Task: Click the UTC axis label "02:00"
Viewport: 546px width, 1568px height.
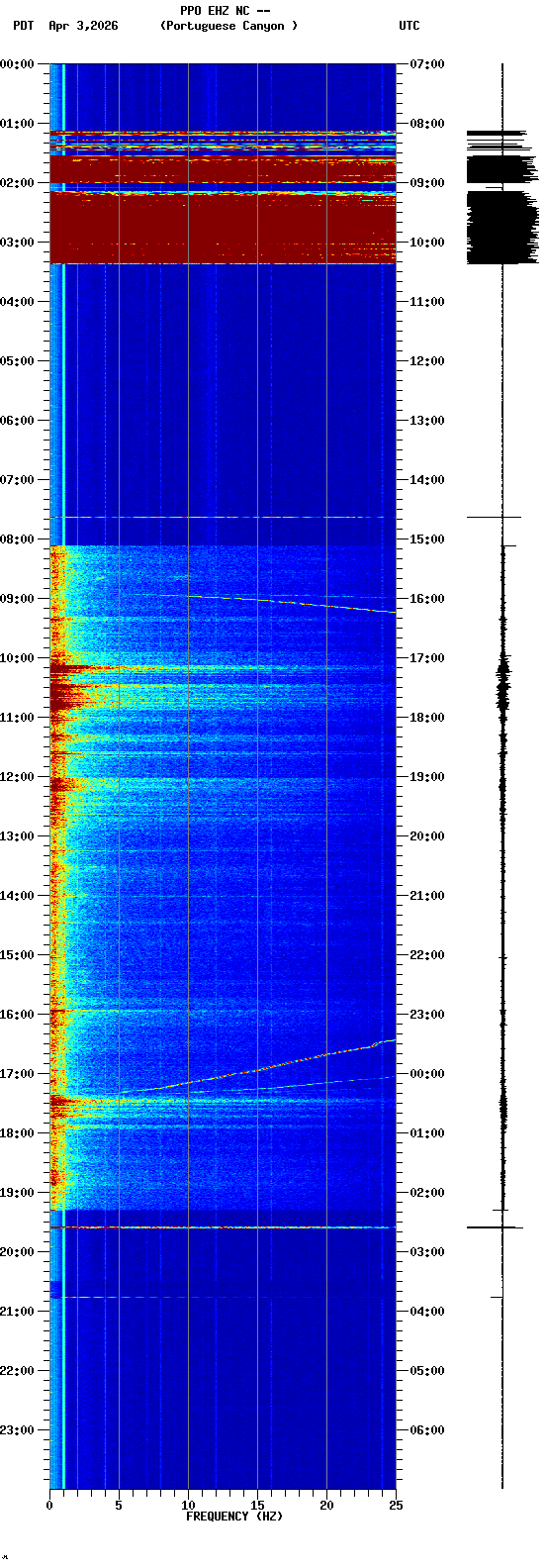Action: pyautogui.click(x=427, y=1193)
